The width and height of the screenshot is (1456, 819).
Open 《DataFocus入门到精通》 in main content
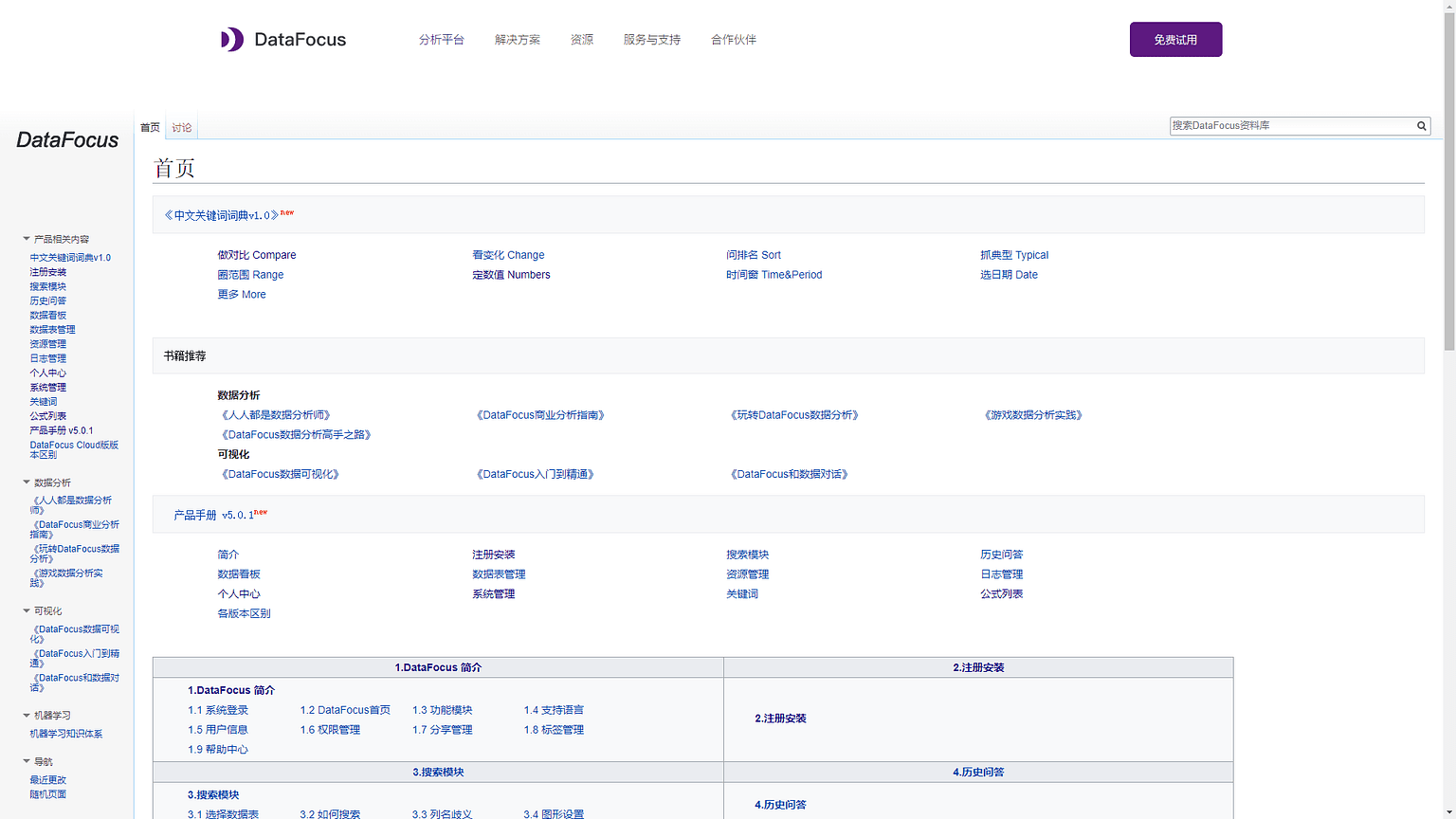[x=535, y=474]
